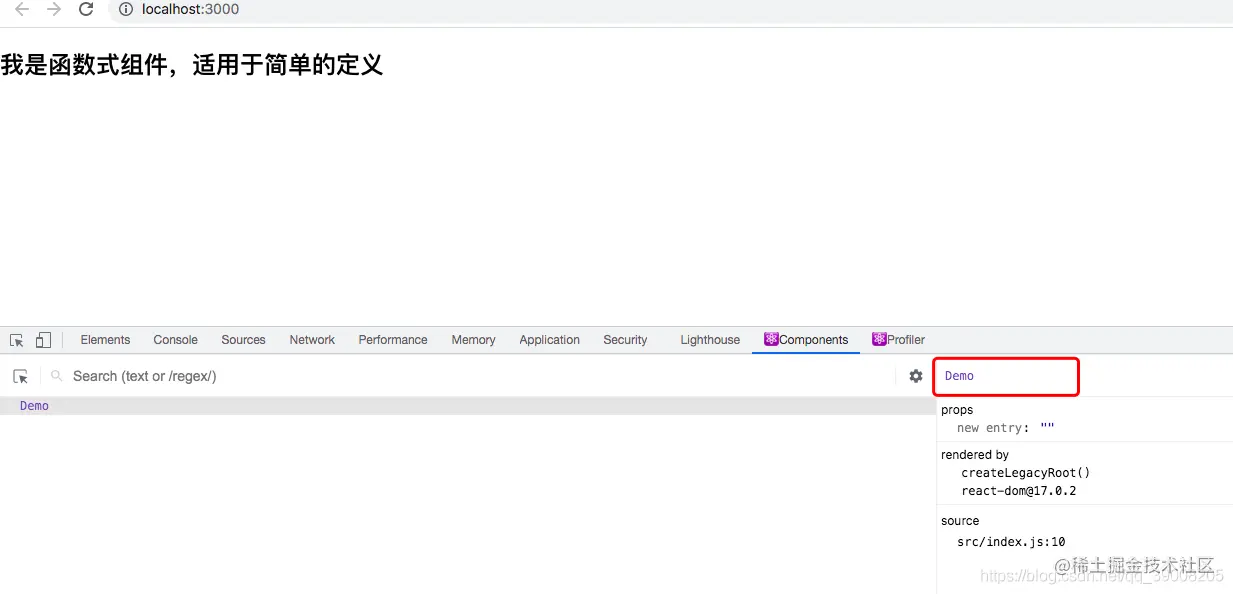Open the Lighthouse panel
The height and width of the screenshot is (594, 1233).
(x=709, y=340)
